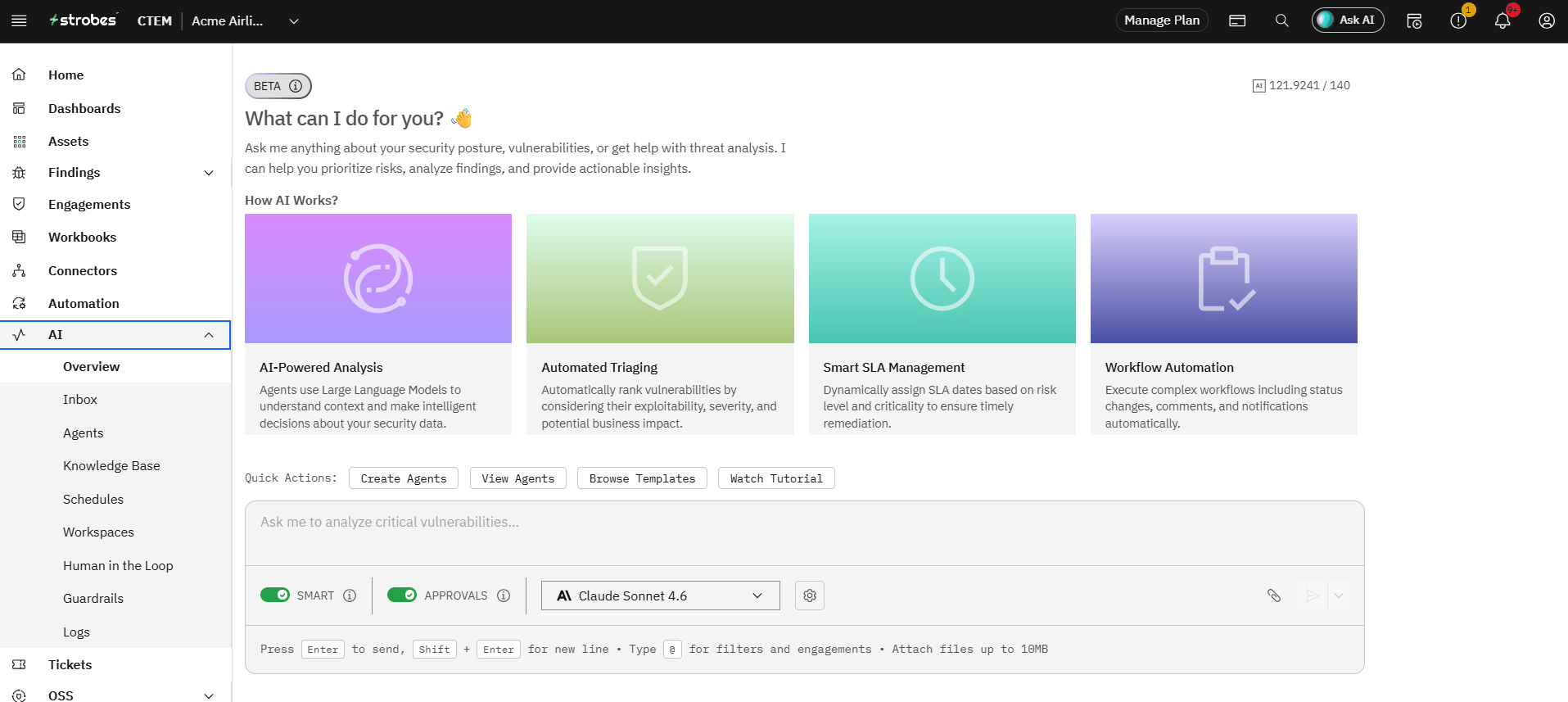Viewport: 1568px width, 702px height.
Task: Click the Manage Plan button
Action: [x=1162, y=20]
